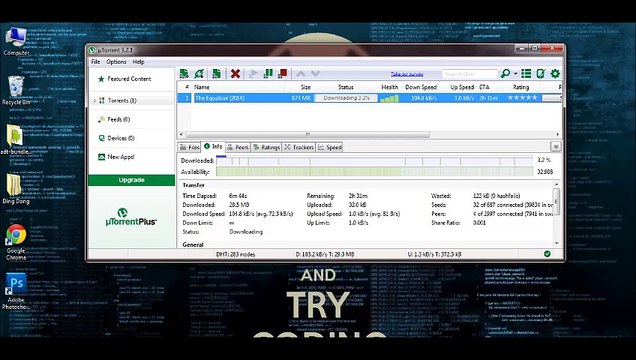
Task: Switch to the Speed tab
Action: [330, 147]
